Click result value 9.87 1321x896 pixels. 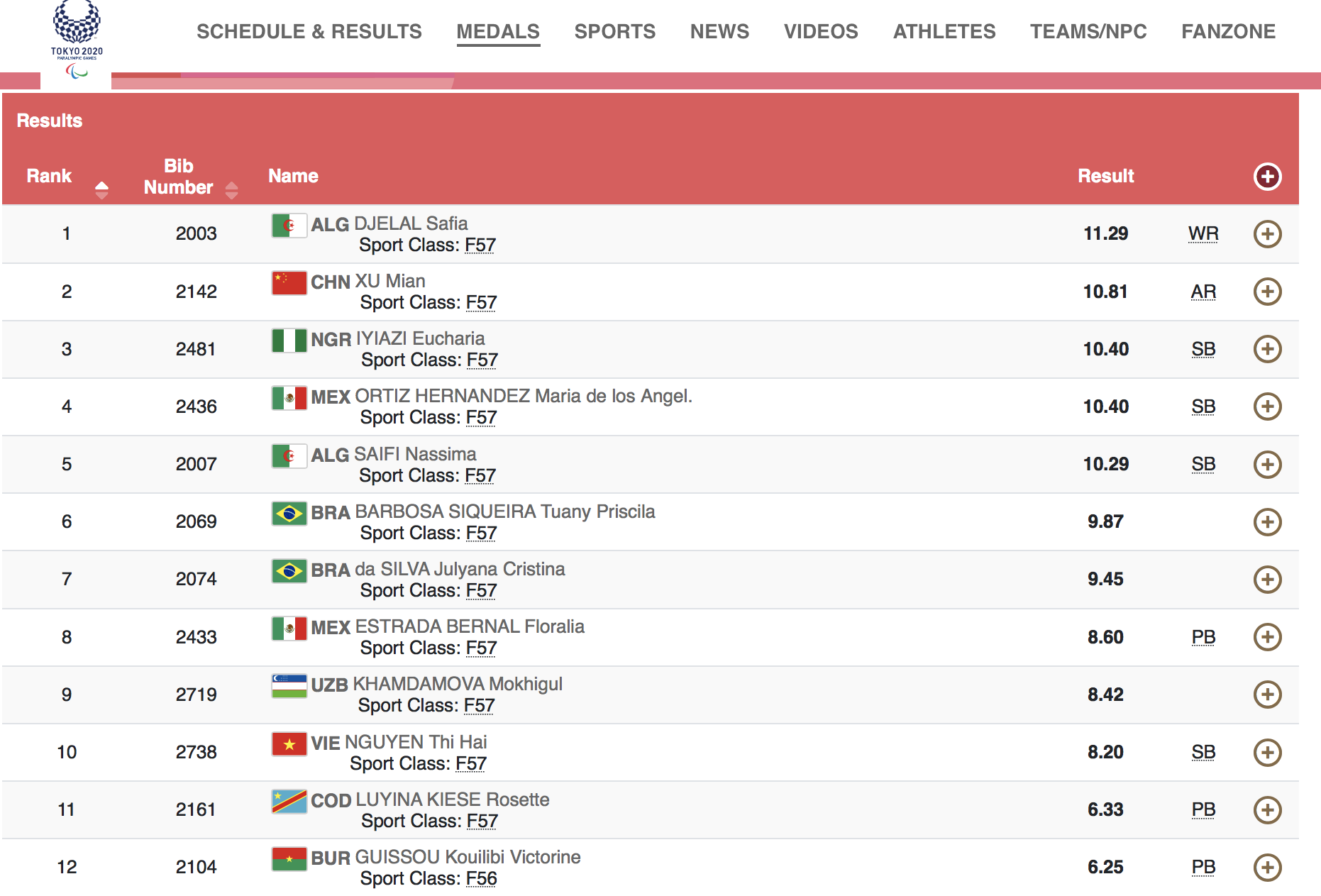click(x=1105, y=521)
